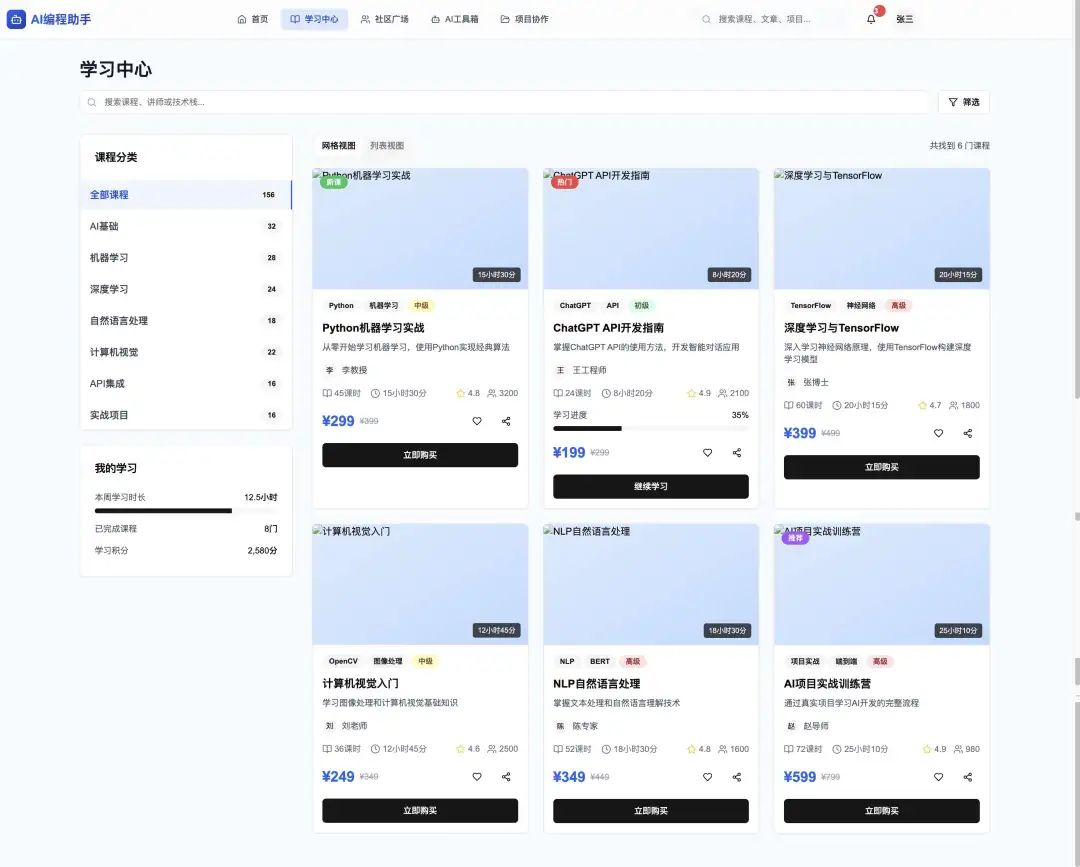This screenshot has width=1080, height=867.
Task: Click 立即购买 for NLP自然语言处理
Action: click(651, 811)
